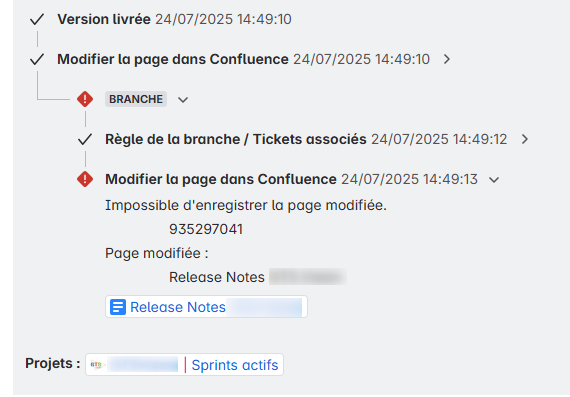The width and height of the screenshot is (570, 397).
Task: Open the blurred project name link
Action: [143, 365]
